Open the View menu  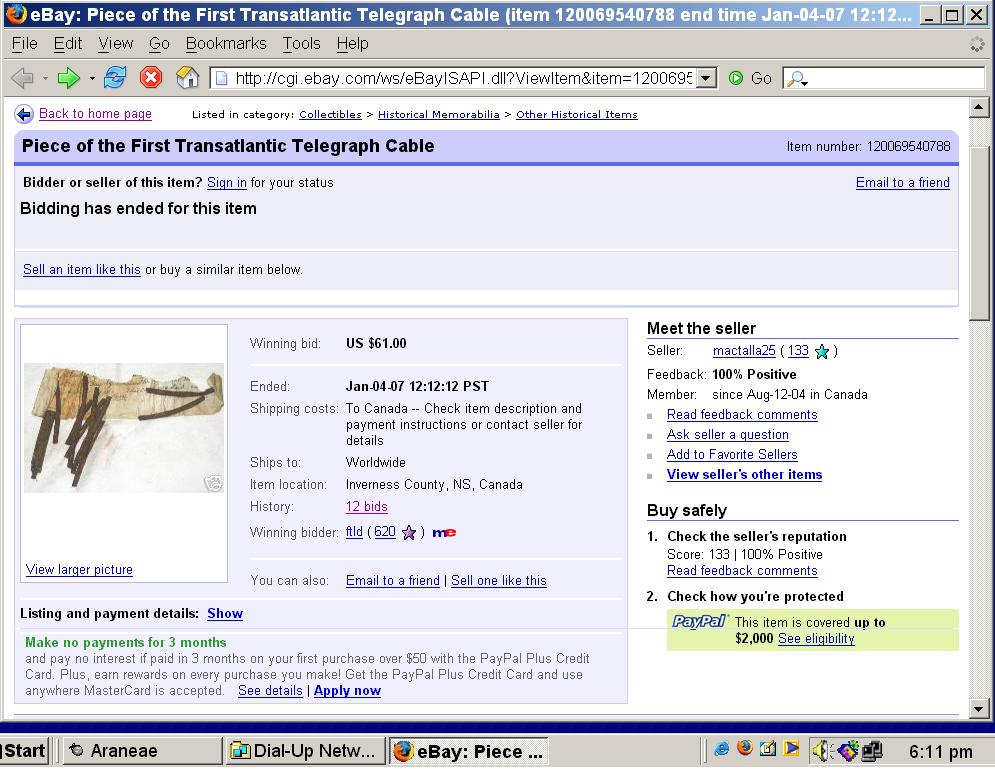tap(115, 44)
